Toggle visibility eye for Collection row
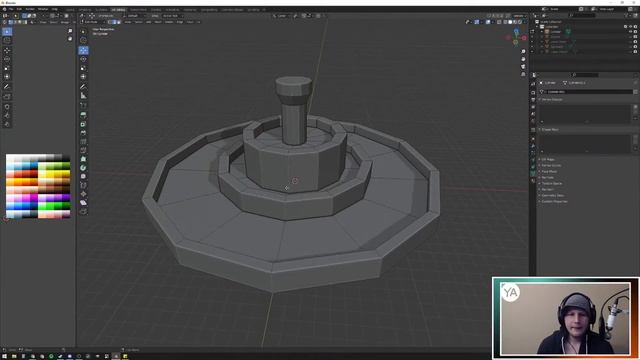Image resolution: width=640 pixels, height=360 pixels. coord(630,27)
